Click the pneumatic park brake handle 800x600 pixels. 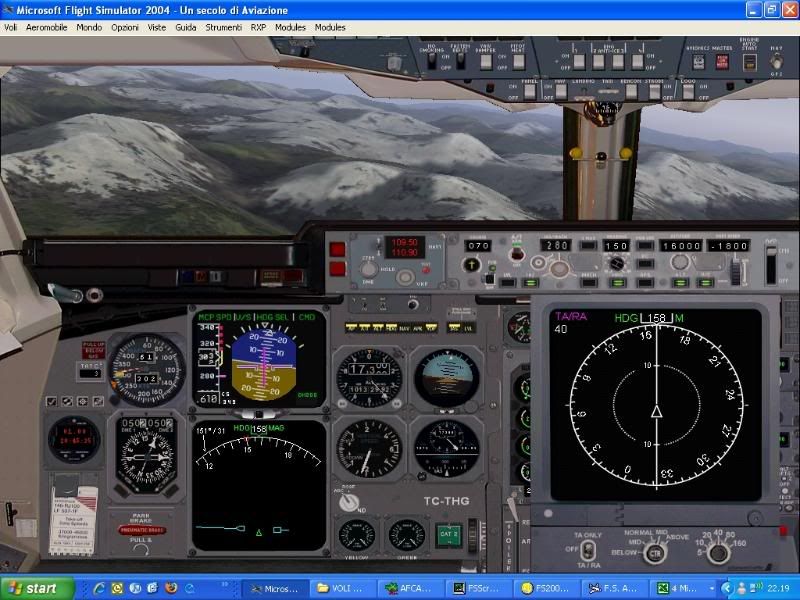143,530
